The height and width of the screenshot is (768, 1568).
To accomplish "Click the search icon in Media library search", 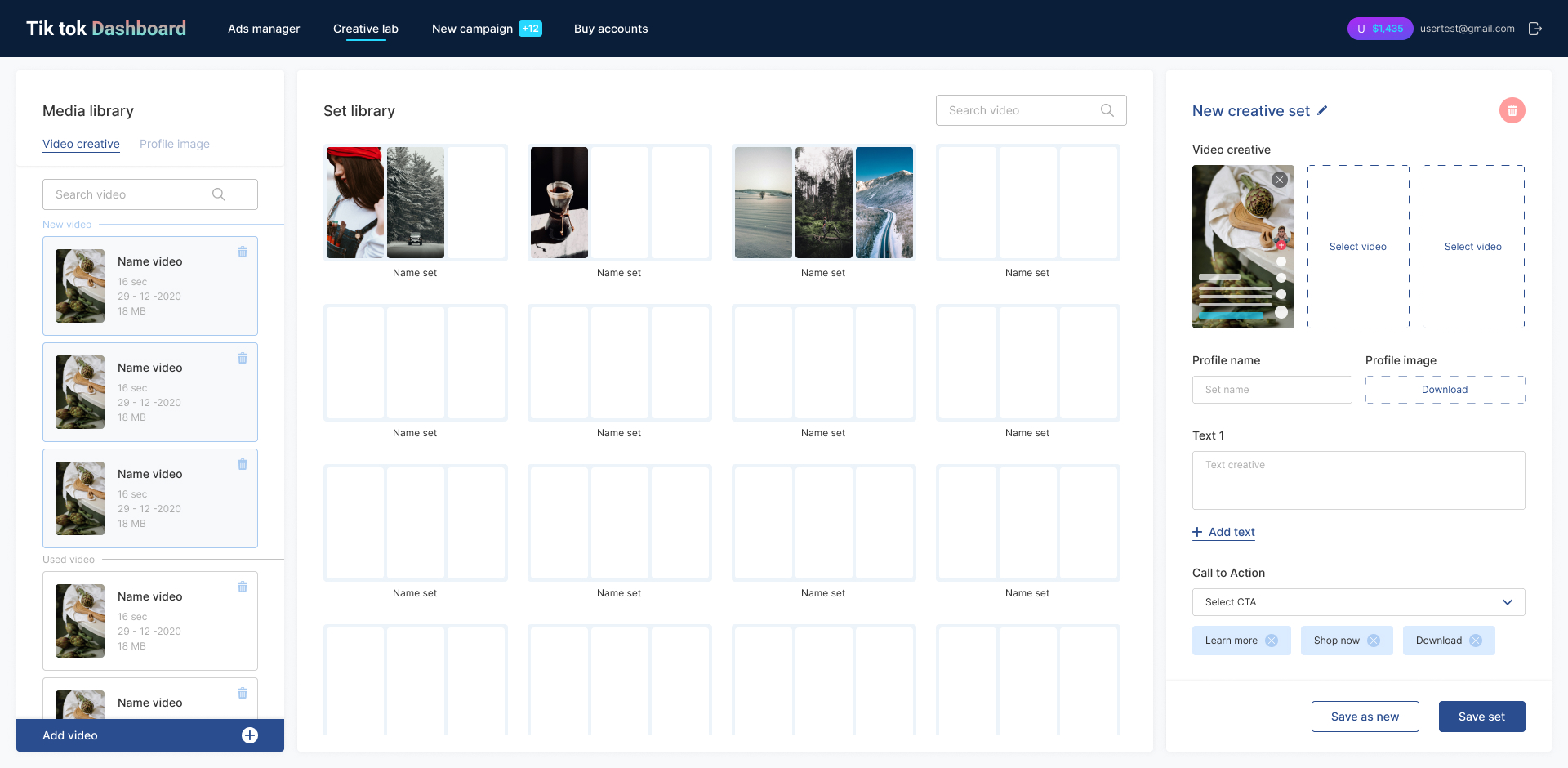I will point(219,194).
